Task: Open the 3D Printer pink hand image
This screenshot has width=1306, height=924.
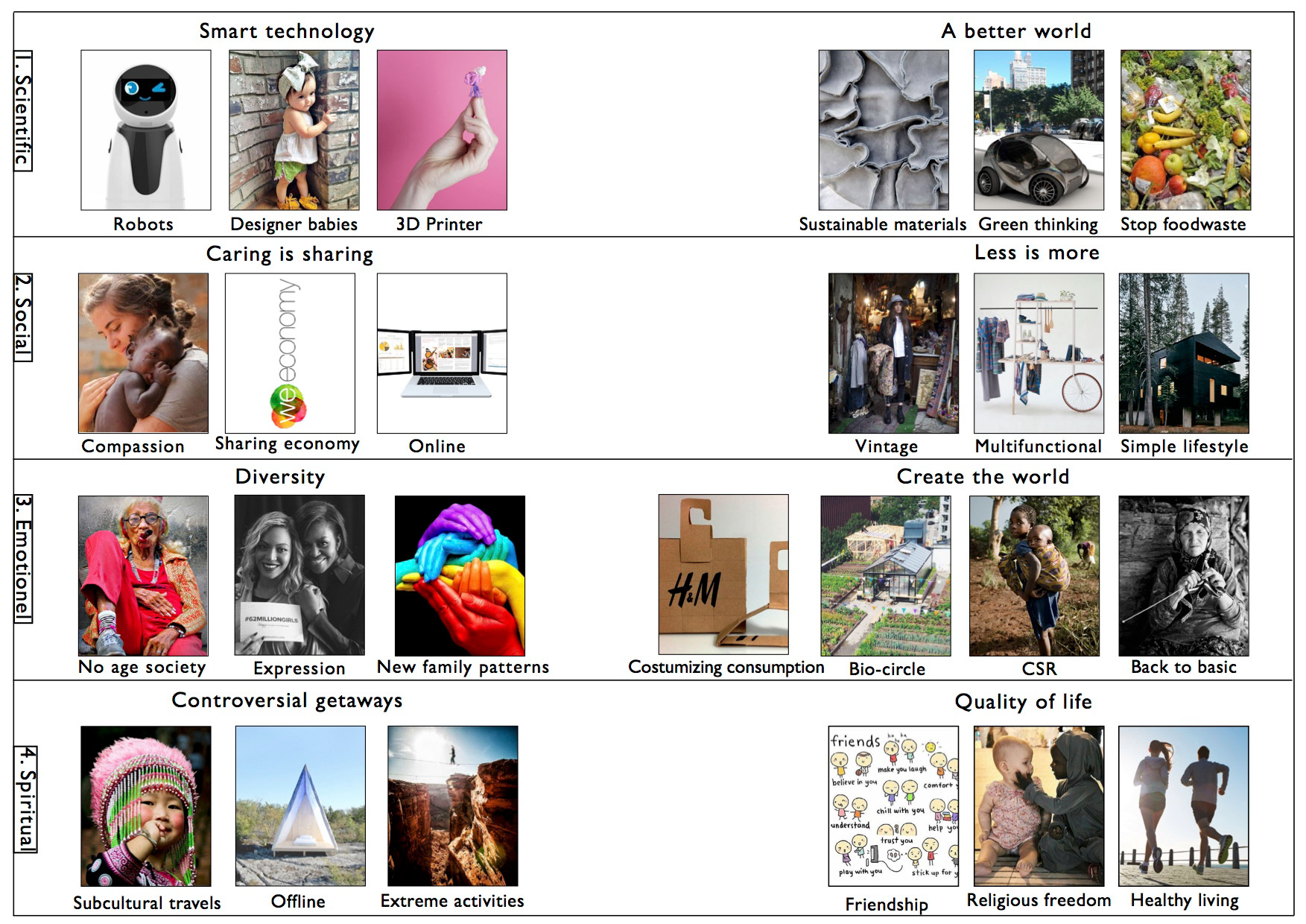Action: tap(442, 130)
